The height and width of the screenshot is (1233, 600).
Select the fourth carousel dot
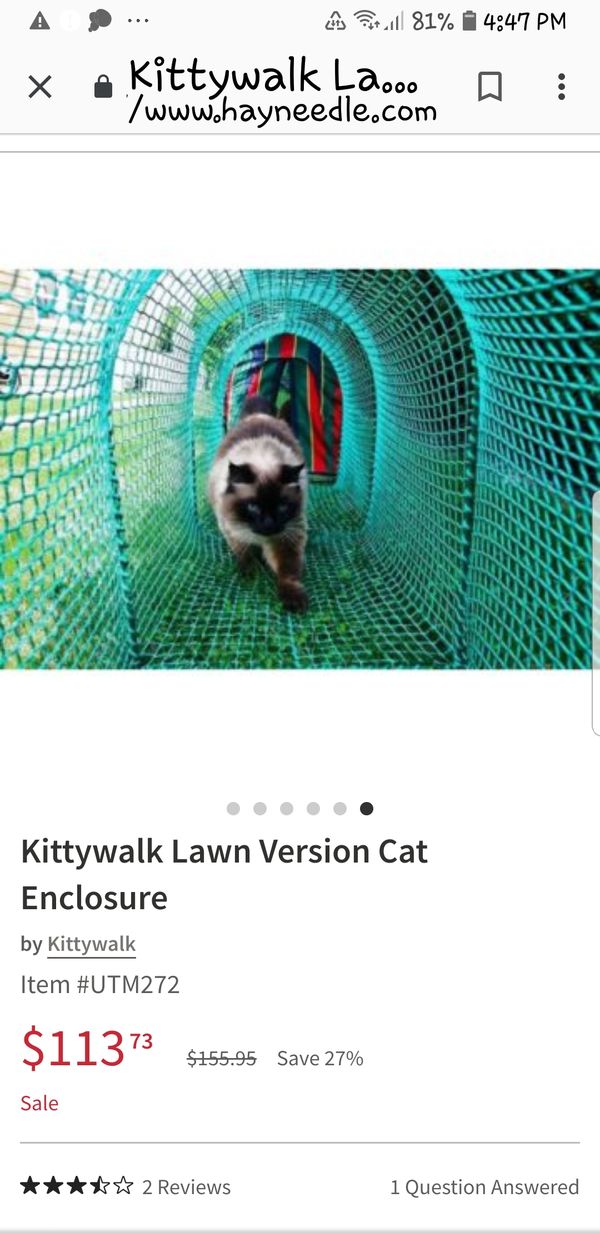(x=313, y=808)
